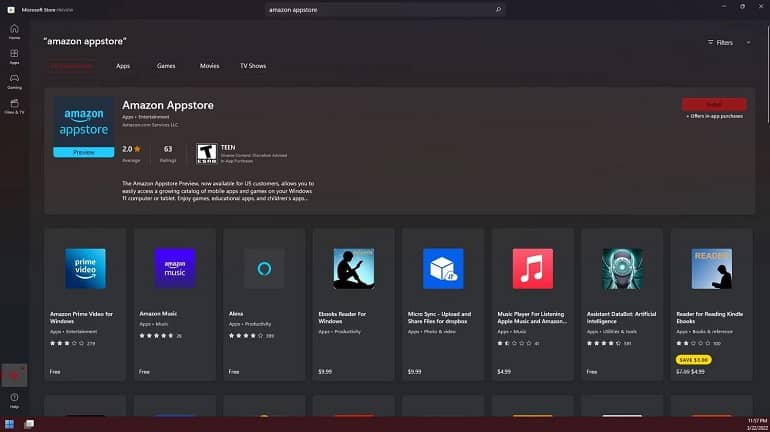Viewport: 770px width, 432px height.
Task: Click the SAVE $3.00 yellow badge
Action: 693,360
